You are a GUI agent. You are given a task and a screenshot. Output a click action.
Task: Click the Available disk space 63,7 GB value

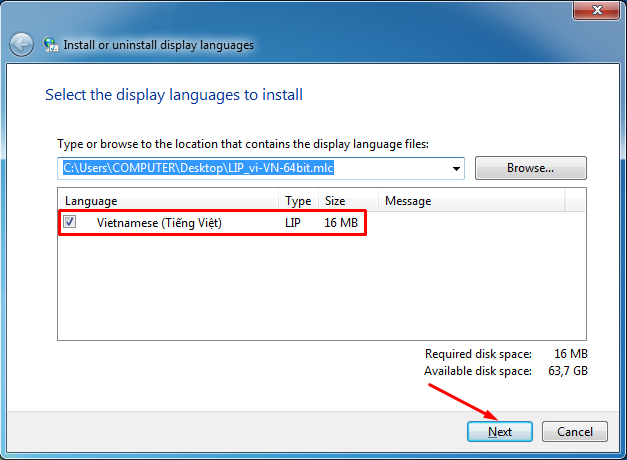click(x=567, y=371)
